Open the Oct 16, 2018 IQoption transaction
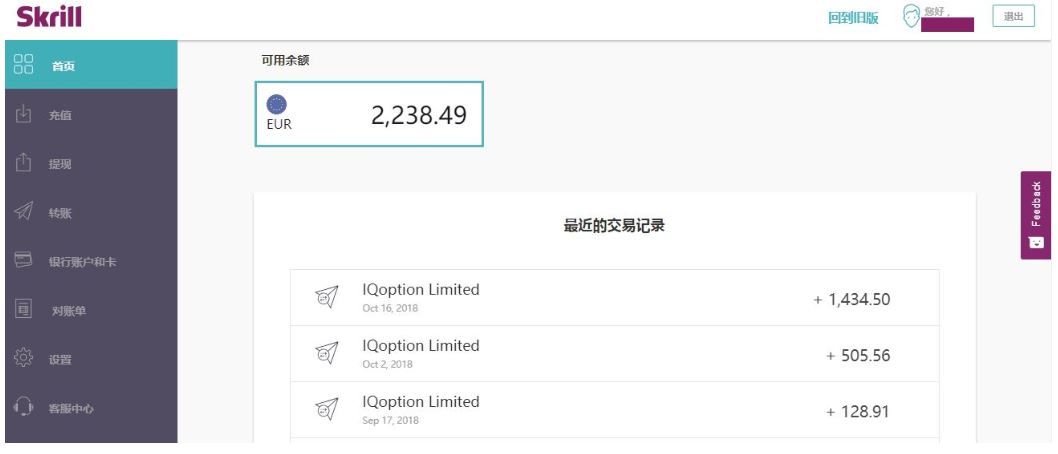Image resolution: width=1058 pixels, height=454 pixels. tap(614, 297)
